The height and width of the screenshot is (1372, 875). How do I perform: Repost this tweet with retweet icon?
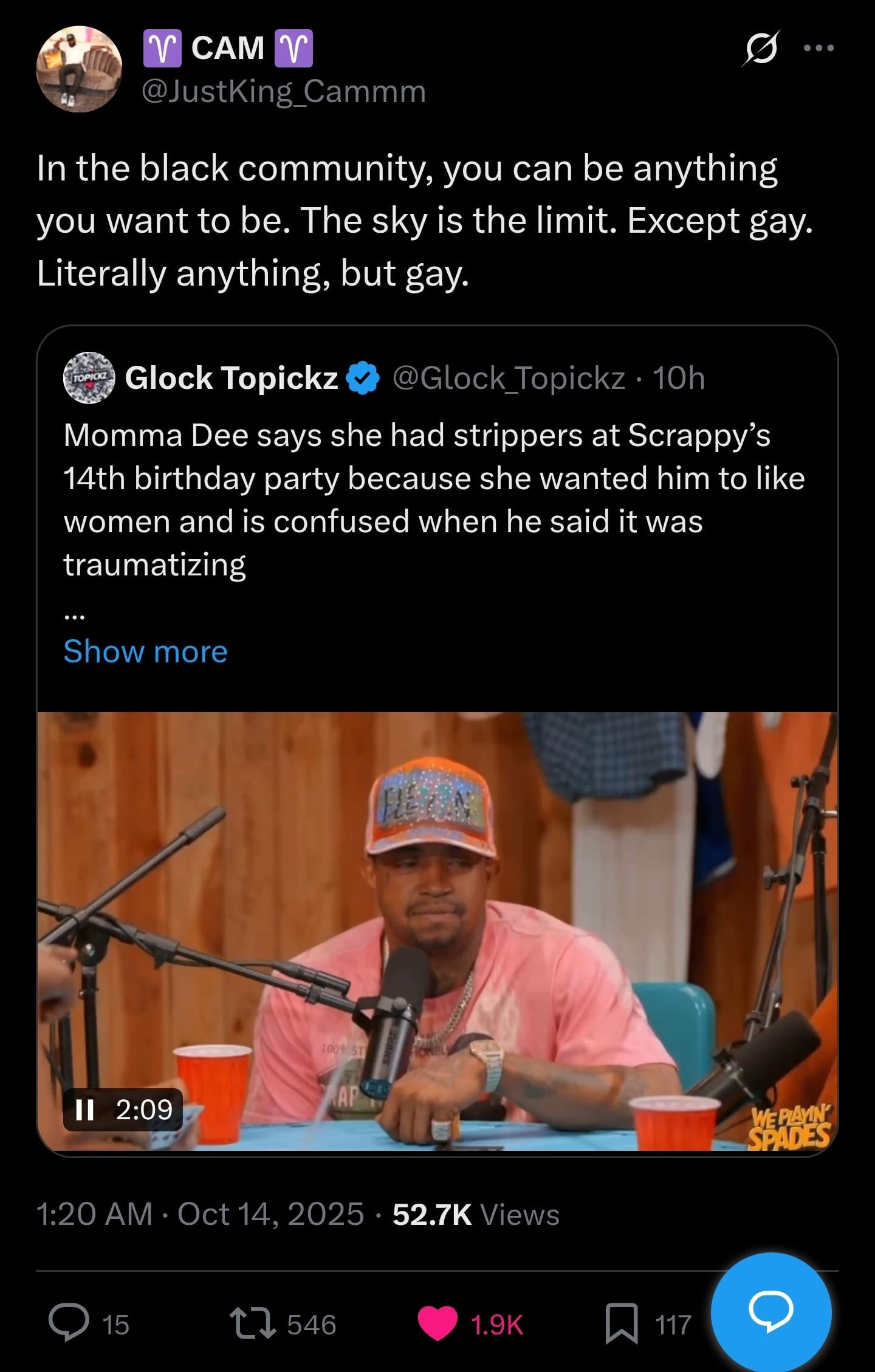pos(251,1325)
